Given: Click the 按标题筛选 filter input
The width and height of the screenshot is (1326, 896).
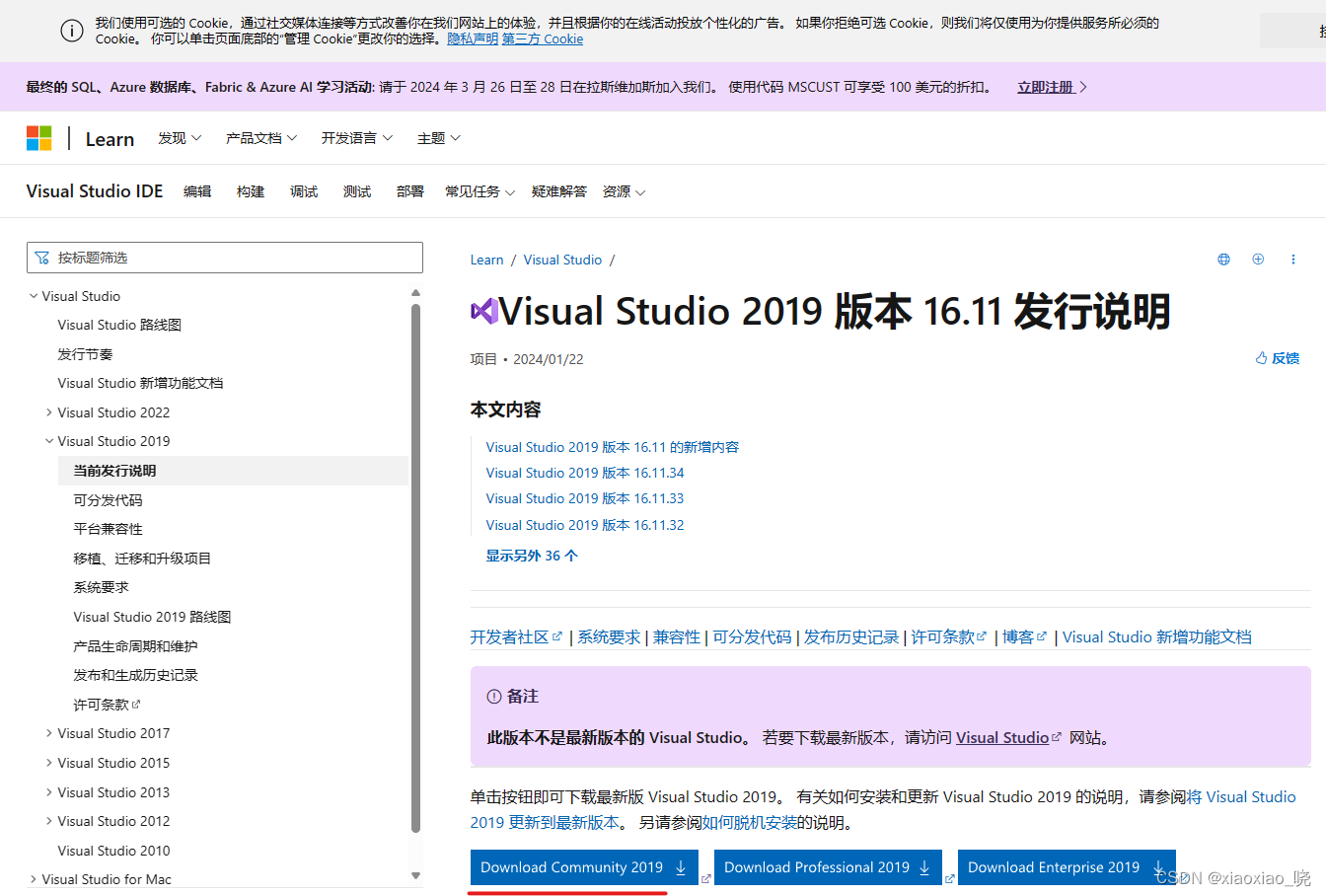Looking at the screenshot, I should point(225,258).
